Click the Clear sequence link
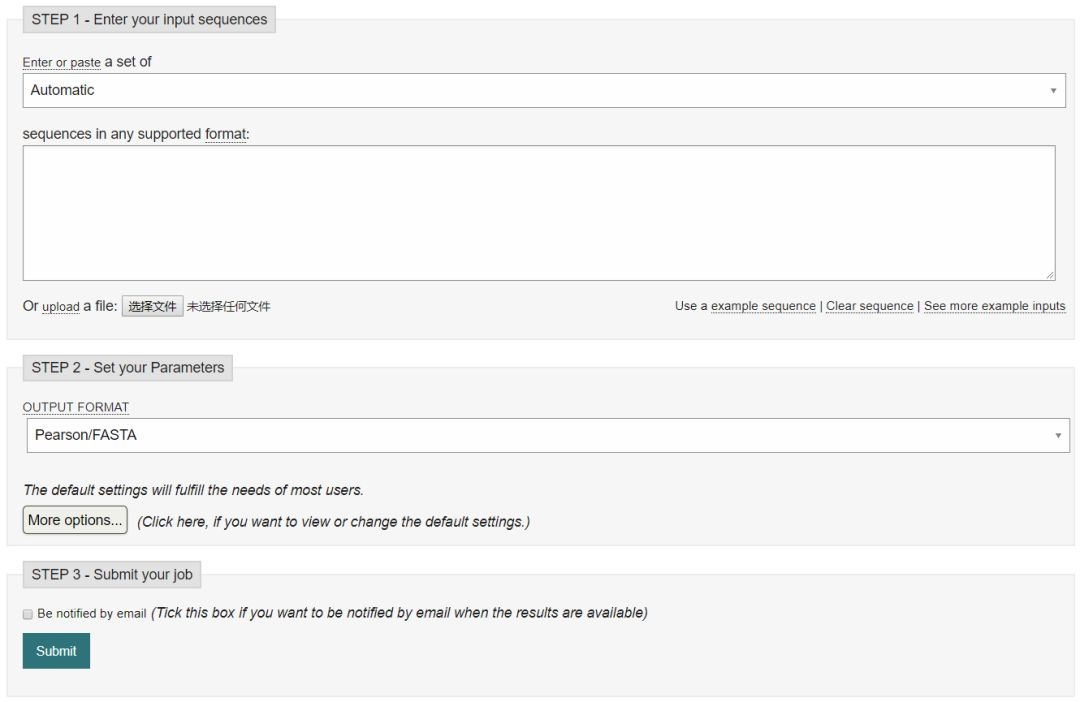 pyautogui.click(x=869, y=306)
